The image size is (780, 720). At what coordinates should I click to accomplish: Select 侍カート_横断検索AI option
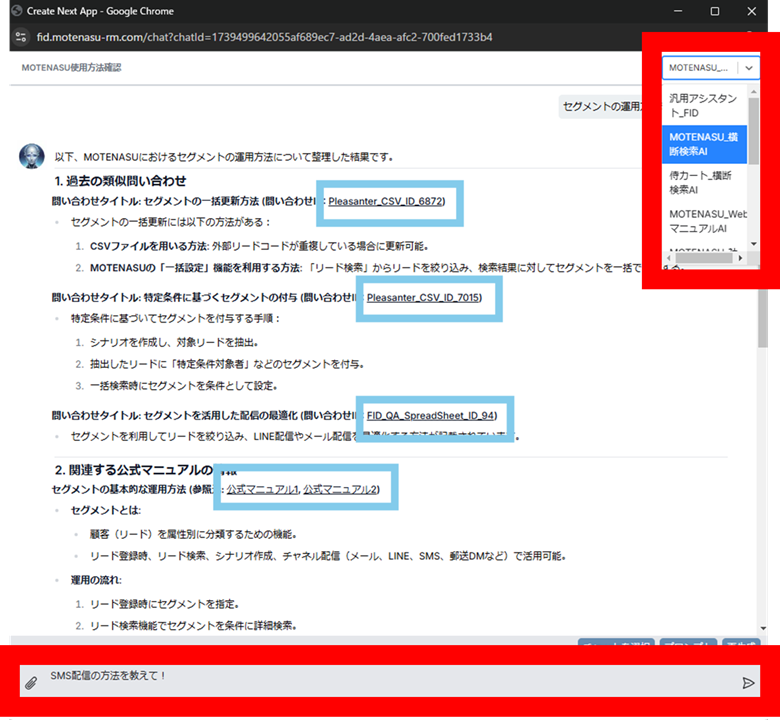pos(704,183)
